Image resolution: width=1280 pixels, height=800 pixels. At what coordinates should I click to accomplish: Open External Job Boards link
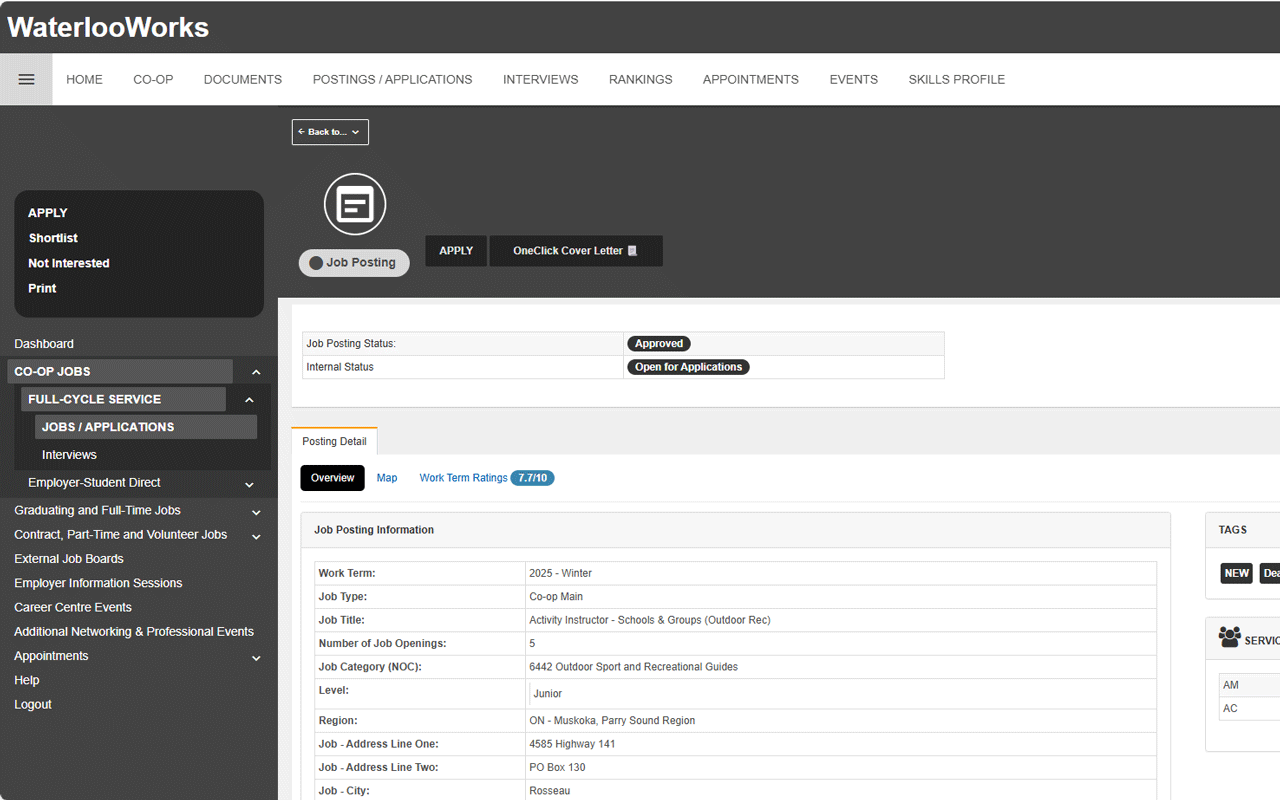pos(69,559)
